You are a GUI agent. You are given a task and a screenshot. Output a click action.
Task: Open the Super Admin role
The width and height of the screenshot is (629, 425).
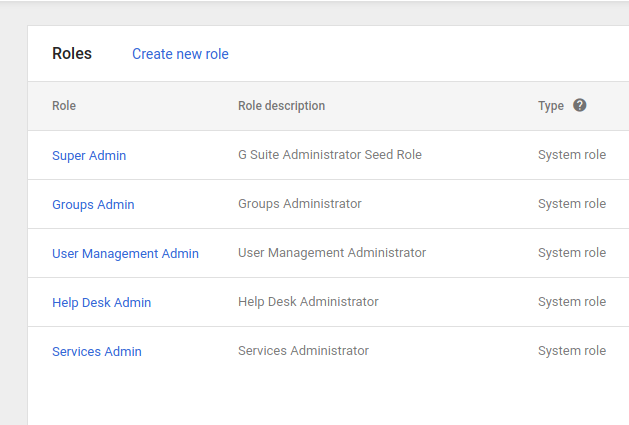[x=89, y=155]
